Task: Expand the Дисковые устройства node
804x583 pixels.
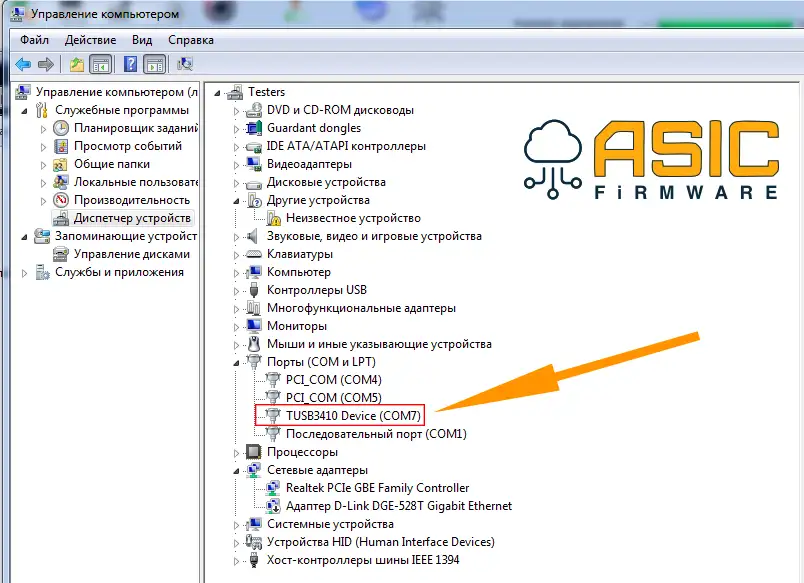Action: pos(236,183)
